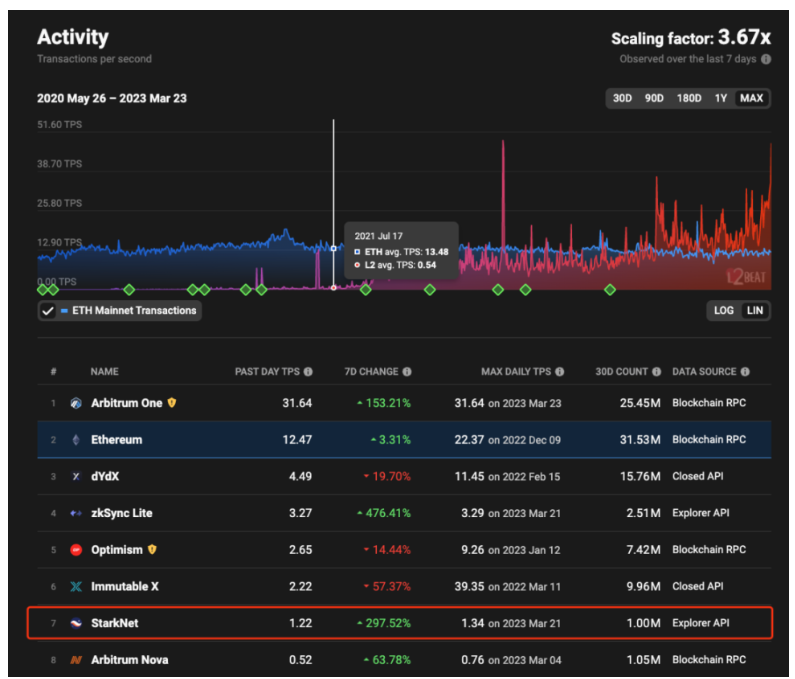Click the Ethereum diamond logo icon

coord(76,440)
